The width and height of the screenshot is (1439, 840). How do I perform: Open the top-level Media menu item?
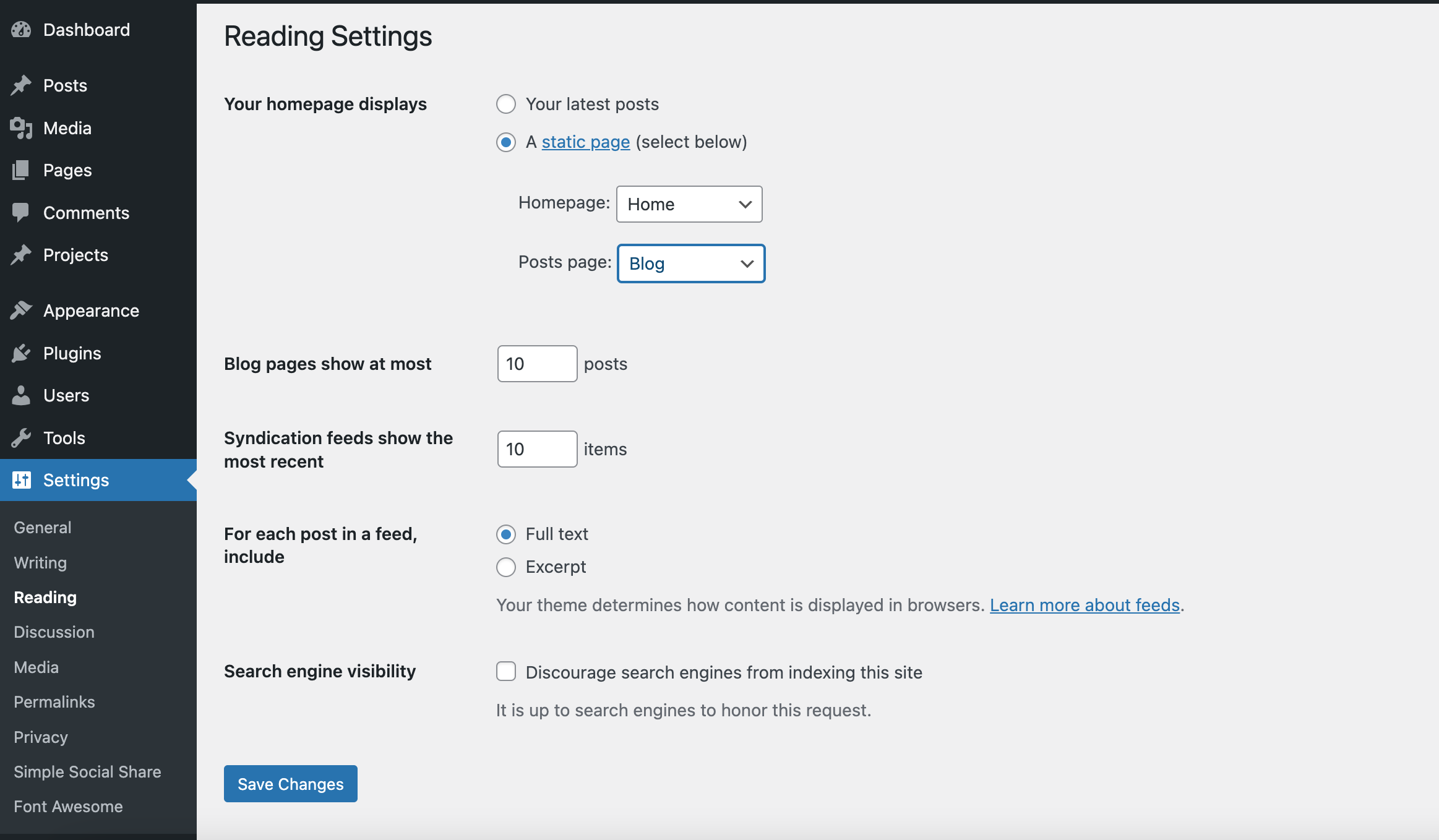[x=98, y=128]
